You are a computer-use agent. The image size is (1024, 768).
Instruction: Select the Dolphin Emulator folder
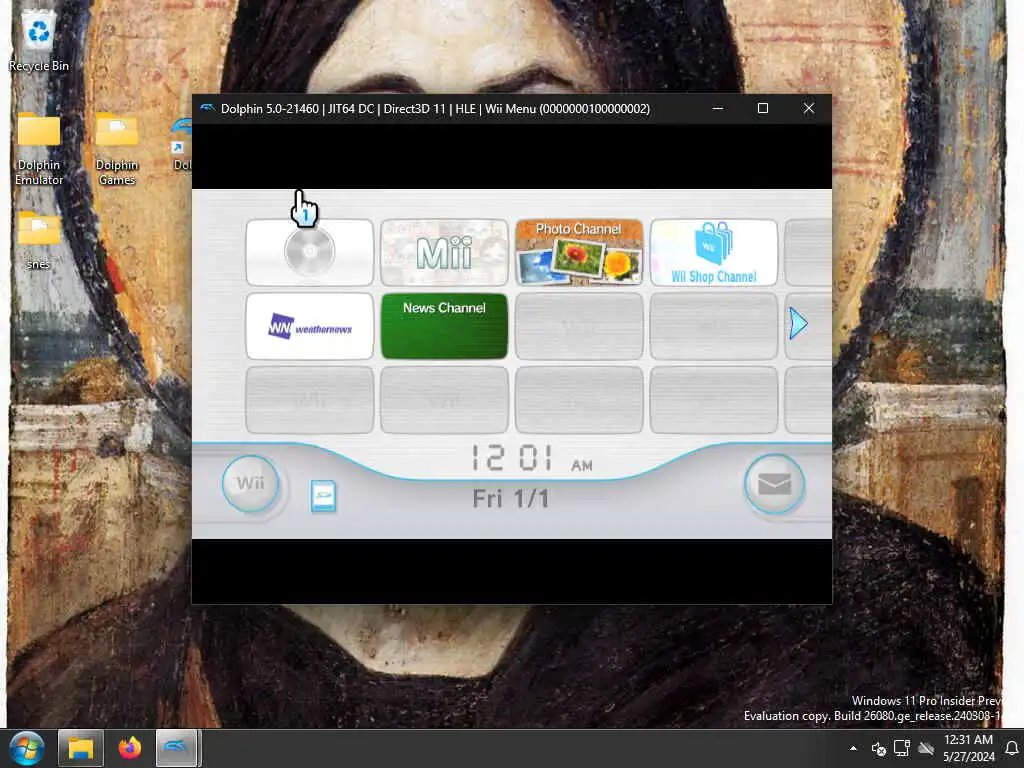[39, 149]
